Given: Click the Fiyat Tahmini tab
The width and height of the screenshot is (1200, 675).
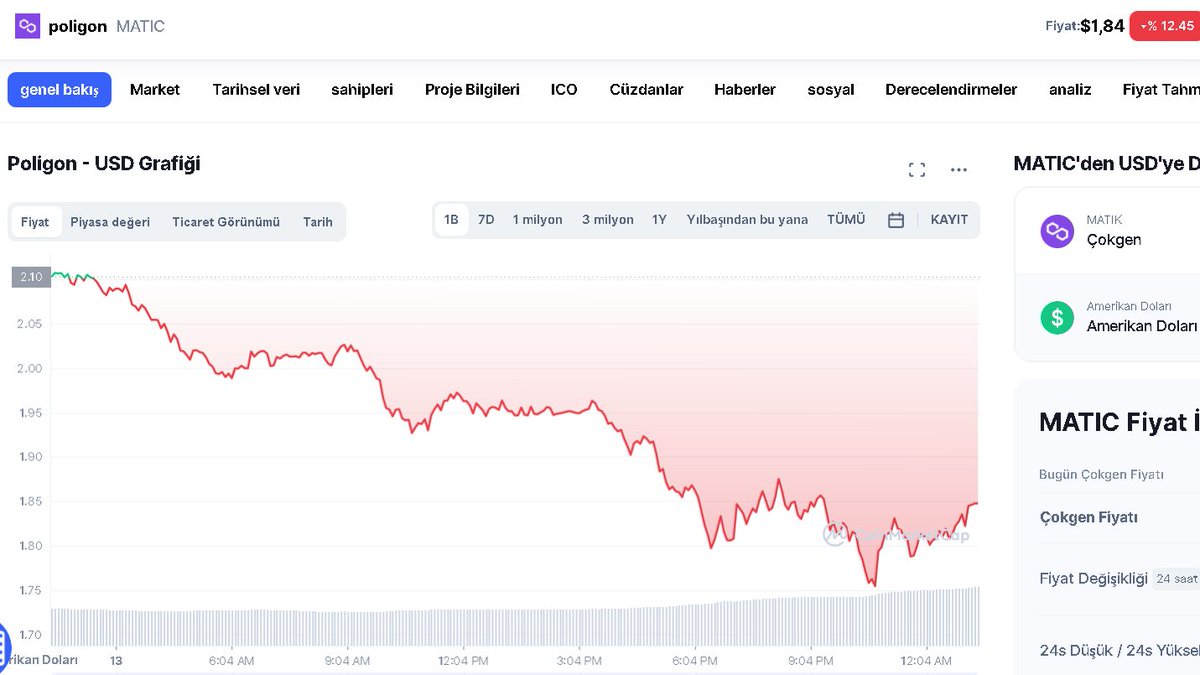Looking at the screenshot, I should [x=1161, y=89].
